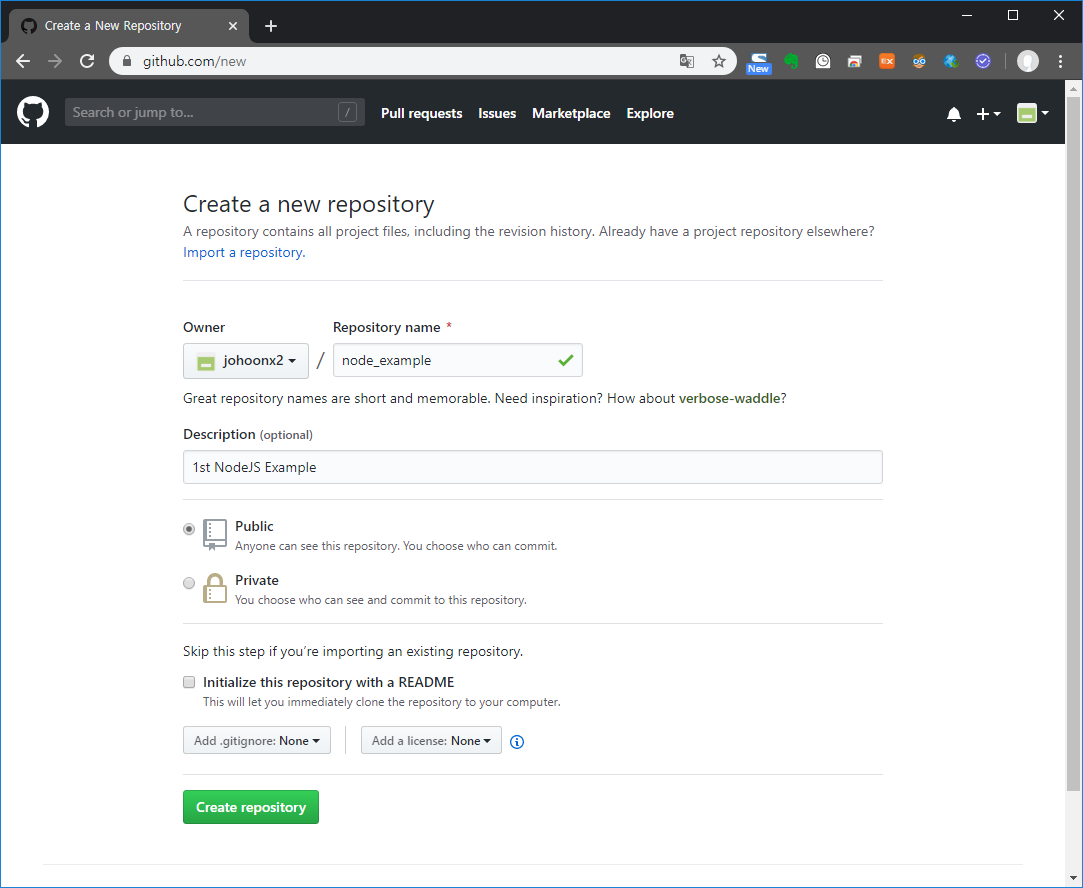Click the blue 'New' extension icon
This screenshot has width=1083, height=888.
coord(758,63)
